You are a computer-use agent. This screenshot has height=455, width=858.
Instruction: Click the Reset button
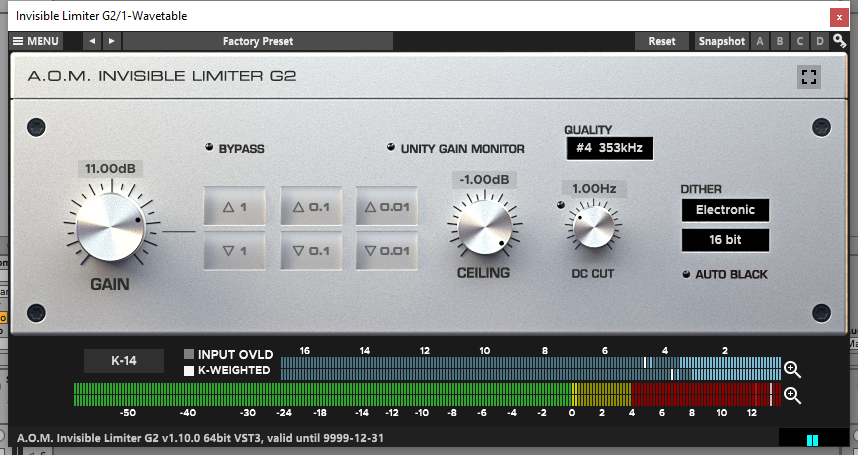662,41
